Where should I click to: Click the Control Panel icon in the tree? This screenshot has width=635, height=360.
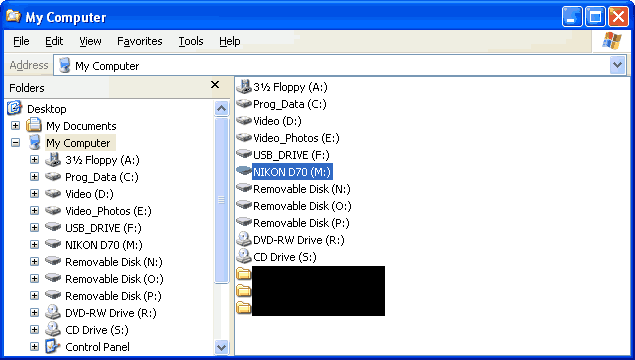click(x=53, y=346)
